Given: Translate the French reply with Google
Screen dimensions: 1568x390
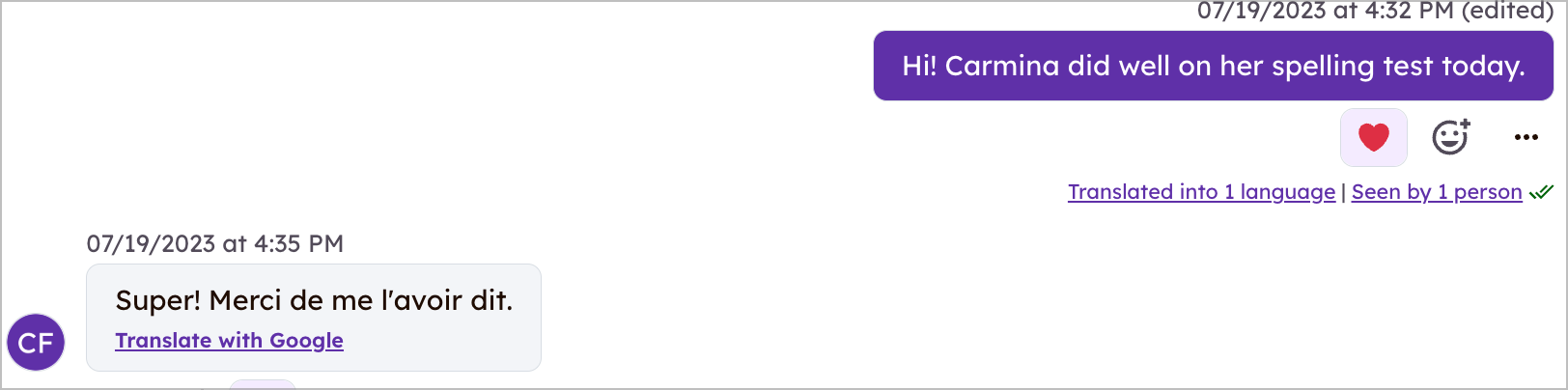Looking at the screenshot, I should (229, 341).
